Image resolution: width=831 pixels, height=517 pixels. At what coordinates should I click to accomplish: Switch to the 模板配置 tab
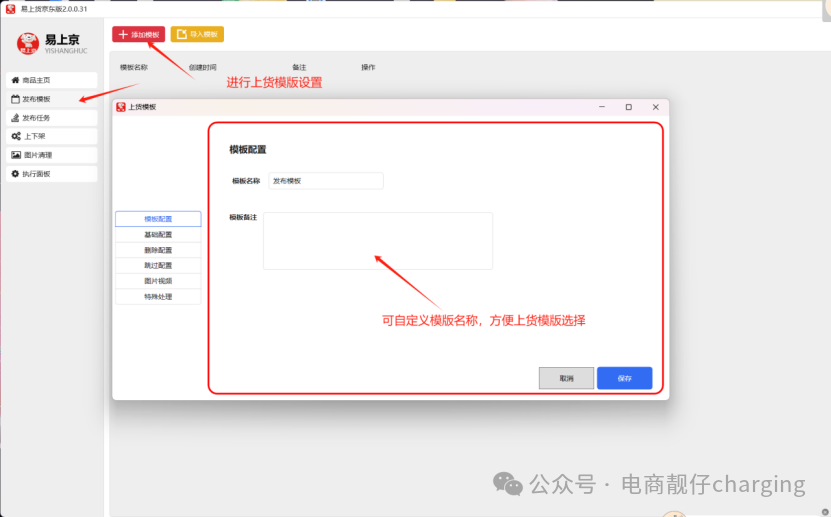(158, 219)
